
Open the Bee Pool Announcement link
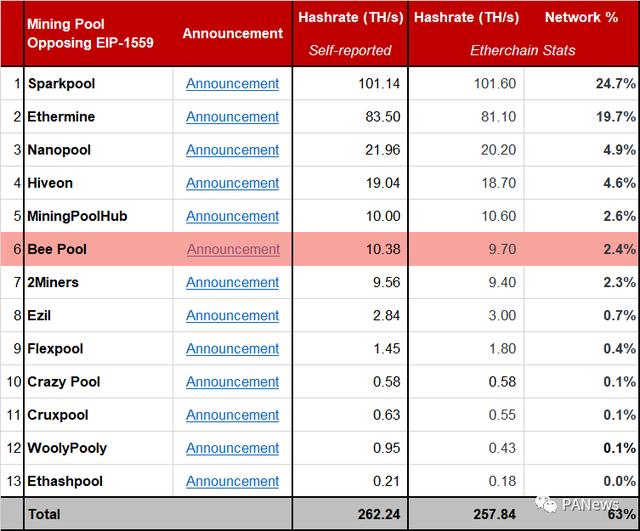(x=233, y=249)
